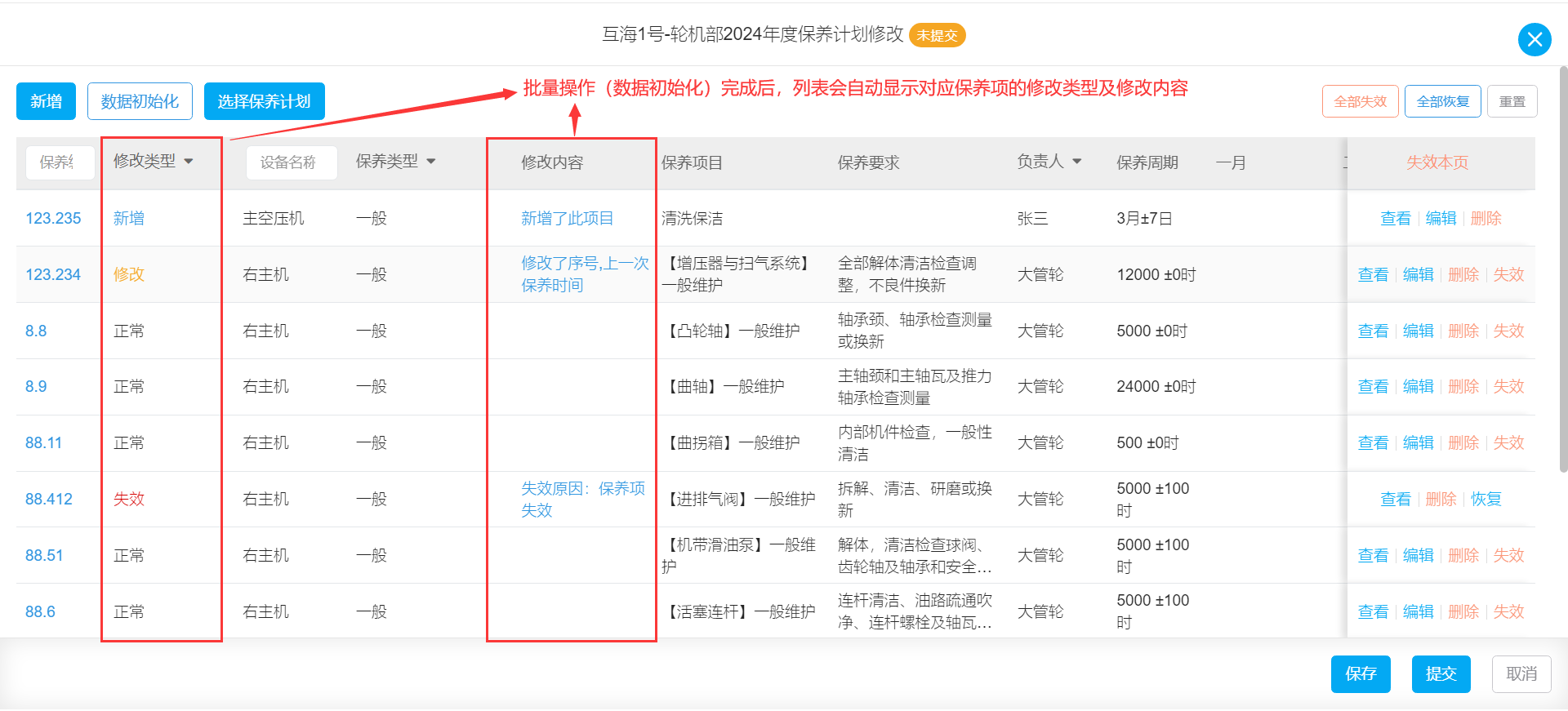The width and height of the screenshot is (1568, 711).
Task: Click 失效 type cell in row 88.412
Action: pyautogui.click(x=129, y=499)
